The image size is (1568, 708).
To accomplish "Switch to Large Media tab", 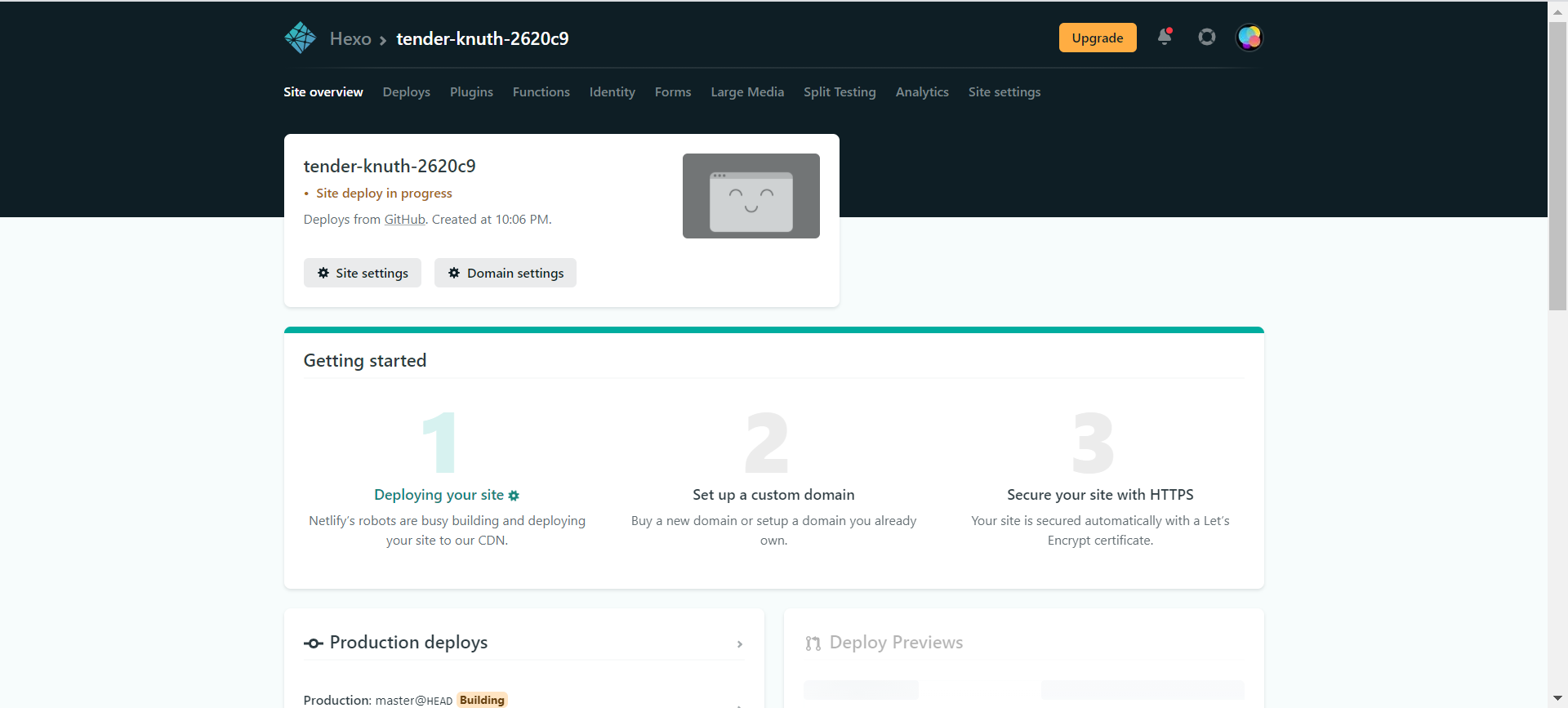I will point(747,92).
